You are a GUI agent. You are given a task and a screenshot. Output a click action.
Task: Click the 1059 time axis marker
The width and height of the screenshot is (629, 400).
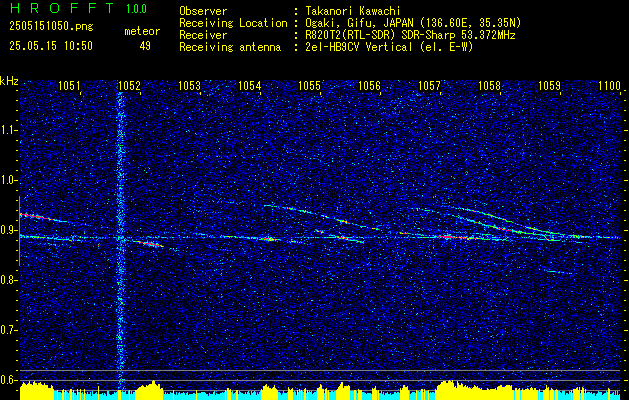(x=549, y=85)
